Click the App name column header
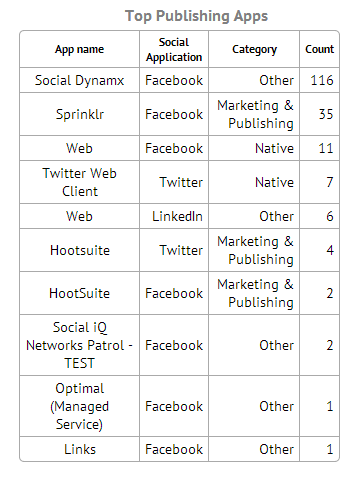The width and height of the screenshot is (360, 479). 79,49
